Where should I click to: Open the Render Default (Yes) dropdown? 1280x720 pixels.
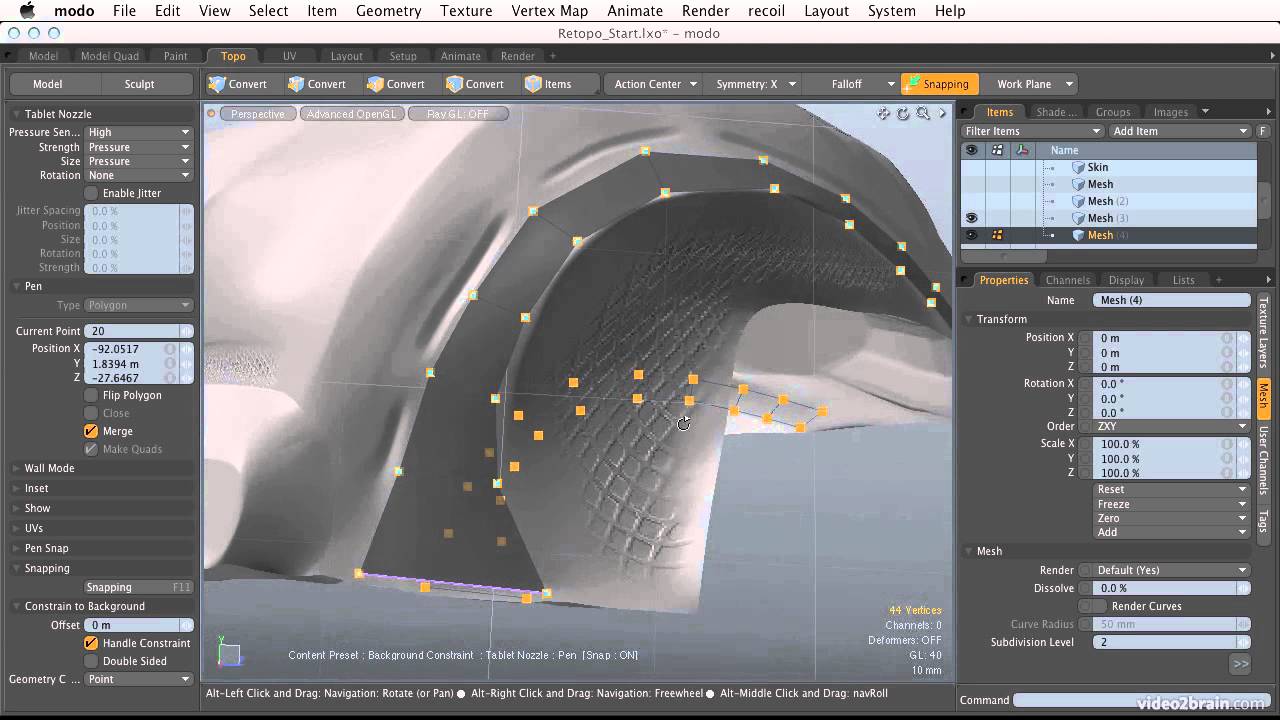1171,570
